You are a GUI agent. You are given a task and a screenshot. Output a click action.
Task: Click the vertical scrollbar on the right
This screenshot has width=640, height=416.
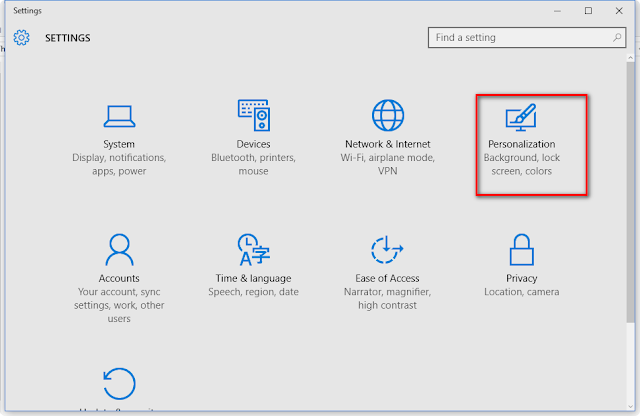tap(631, 200)
